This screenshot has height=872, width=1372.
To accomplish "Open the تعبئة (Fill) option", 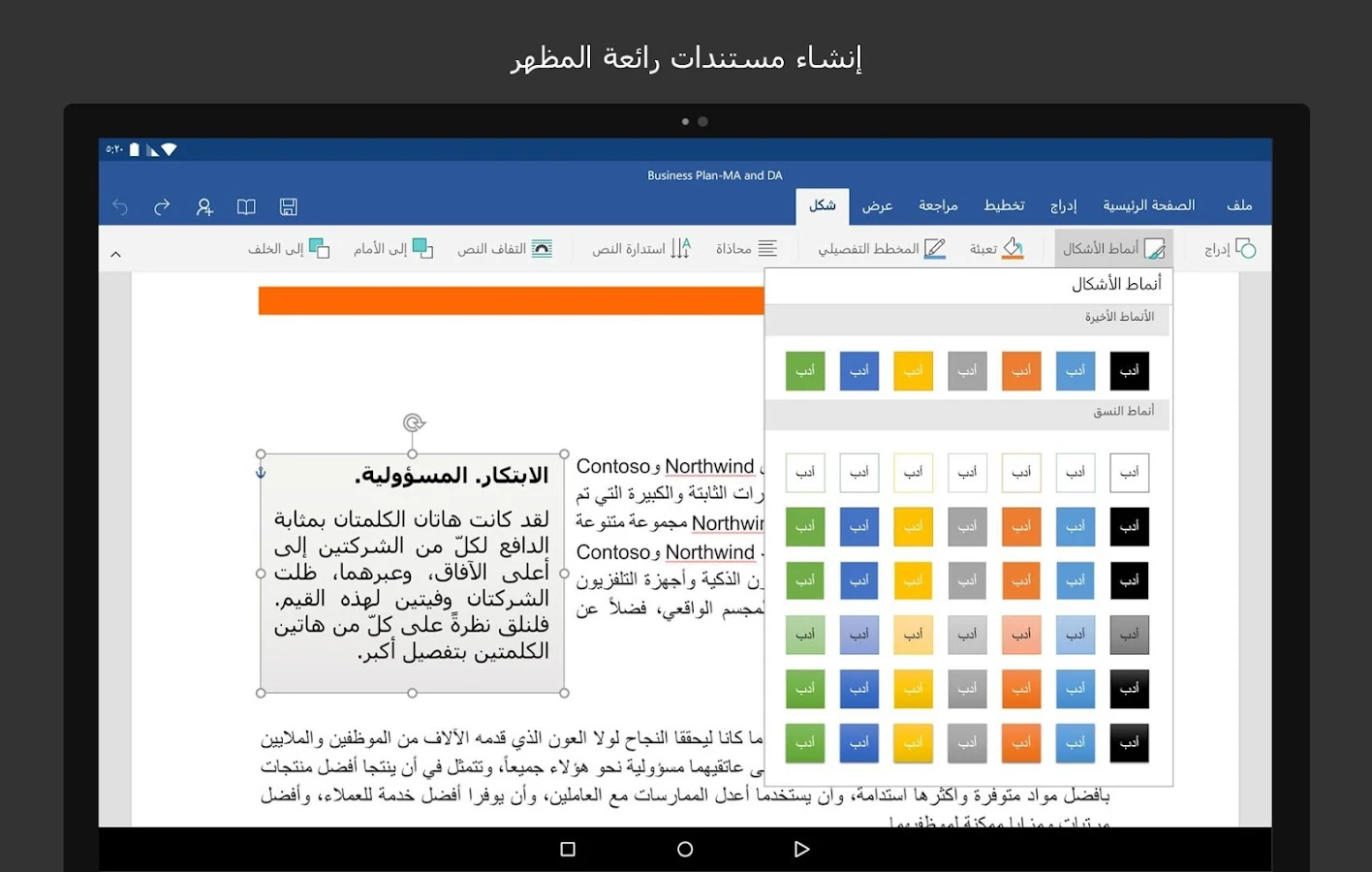I will coord(996,249).
